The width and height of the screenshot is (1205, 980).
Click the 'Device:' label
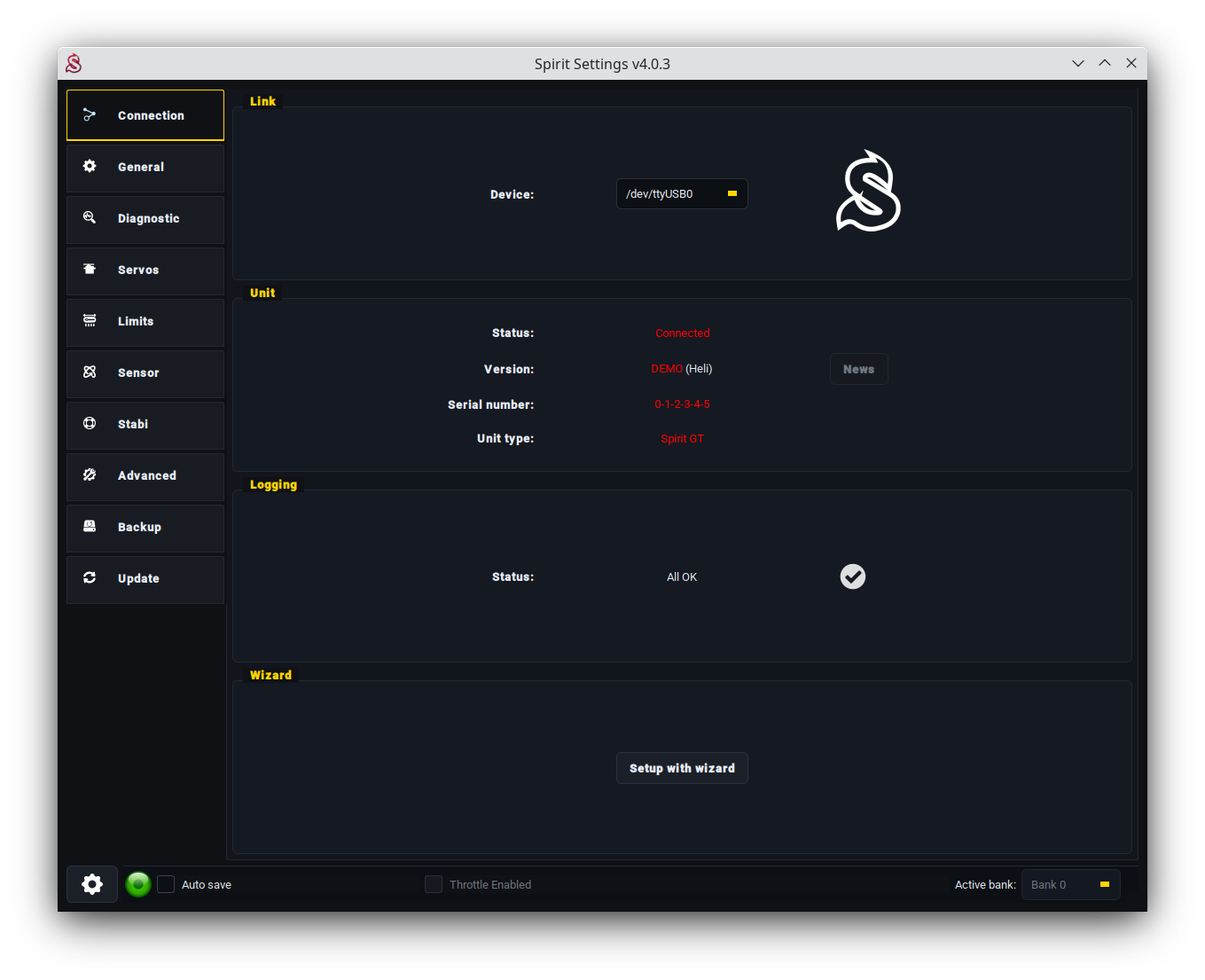click(513, 194)
